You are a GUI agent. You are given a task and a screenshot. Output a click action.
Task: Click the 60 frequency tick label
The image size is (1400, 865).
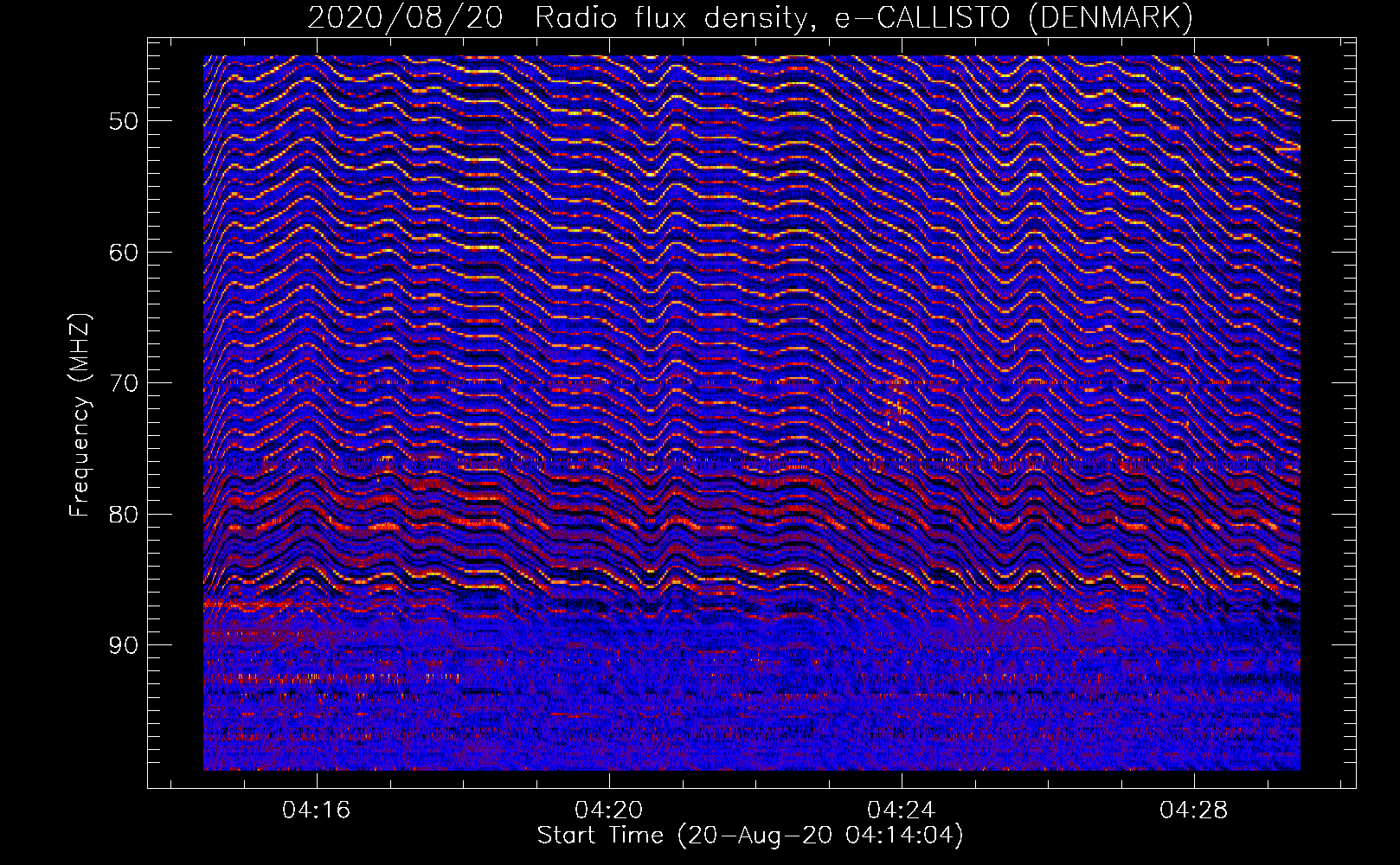coord(124,253)
